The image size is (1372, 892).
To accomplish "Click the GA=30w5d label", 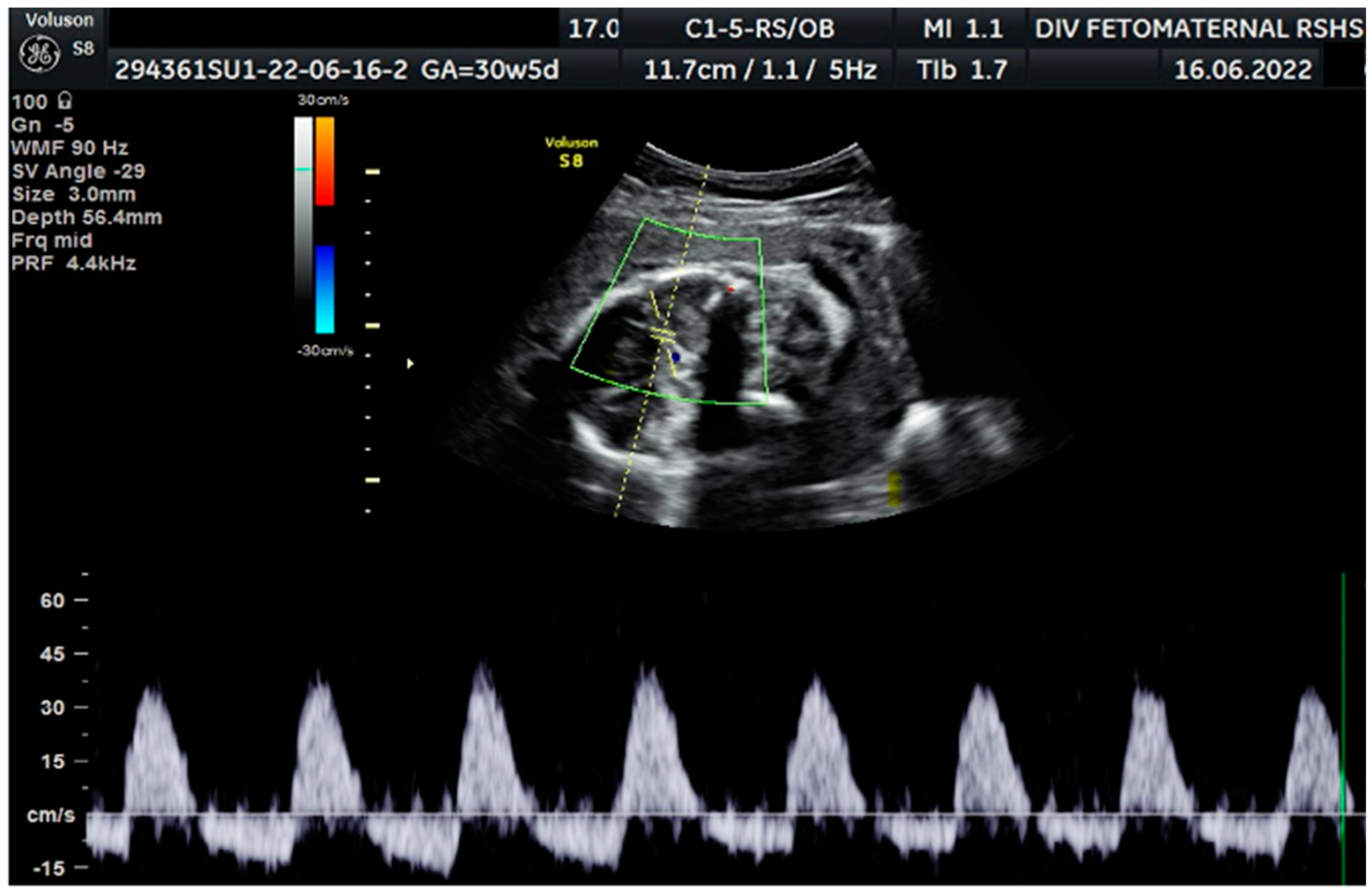I will (489, 70).
